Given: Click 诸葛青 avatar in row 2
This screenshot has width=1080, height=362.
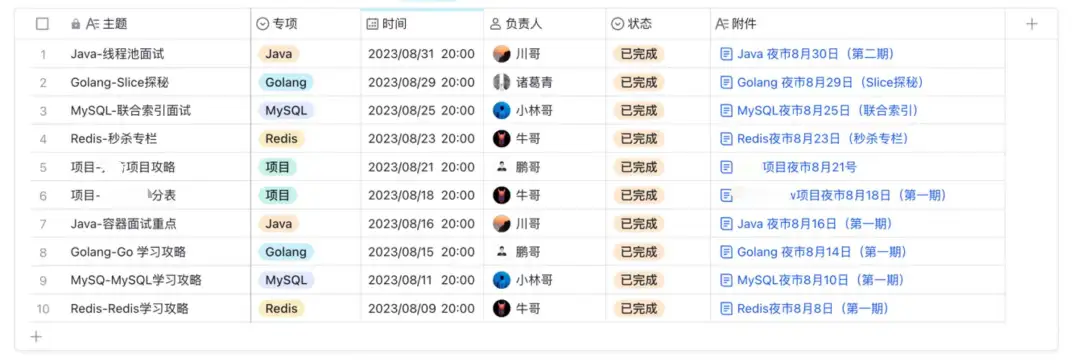Looking at the screenshot, I should pos(501,83).
